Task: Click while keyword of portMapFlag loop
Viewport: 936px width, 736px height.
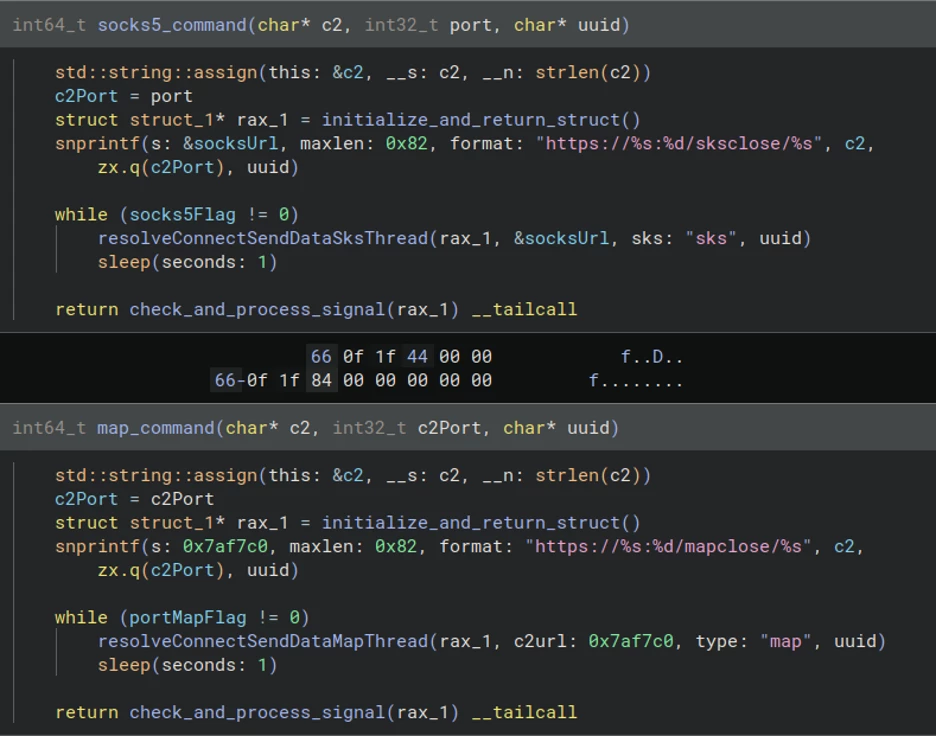Action: [81, 617]
